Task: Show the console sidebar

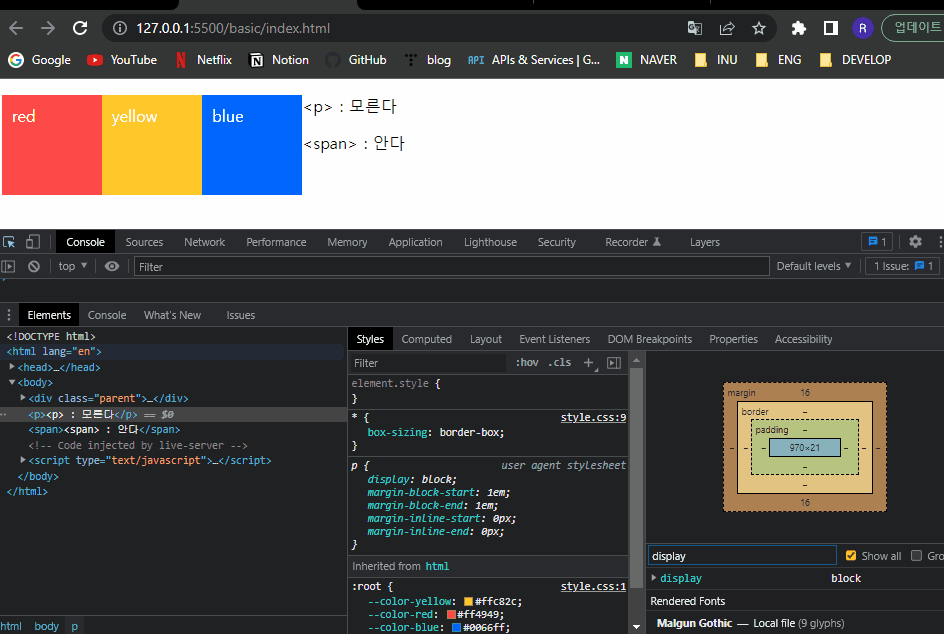Action: 8,266
